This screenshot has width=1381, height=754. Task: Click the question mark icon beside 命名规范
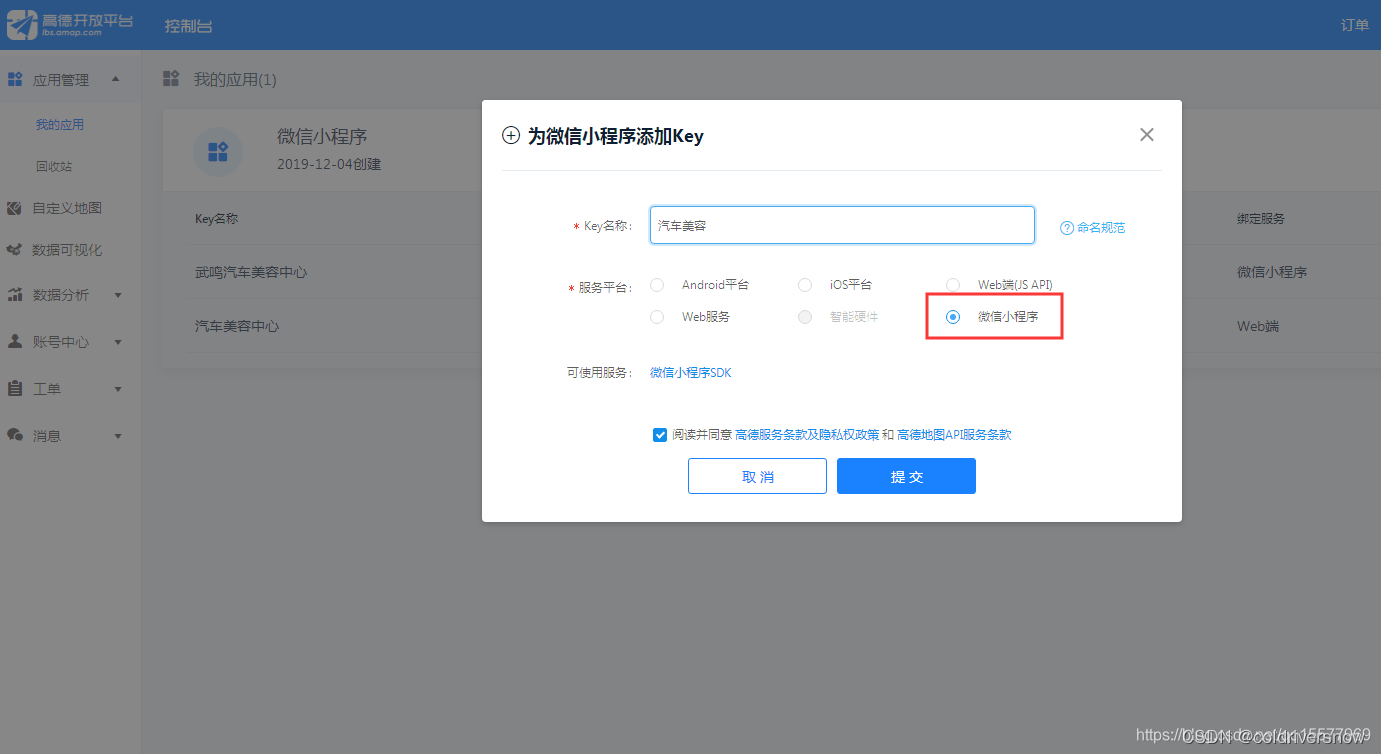tap(1067, 228)
